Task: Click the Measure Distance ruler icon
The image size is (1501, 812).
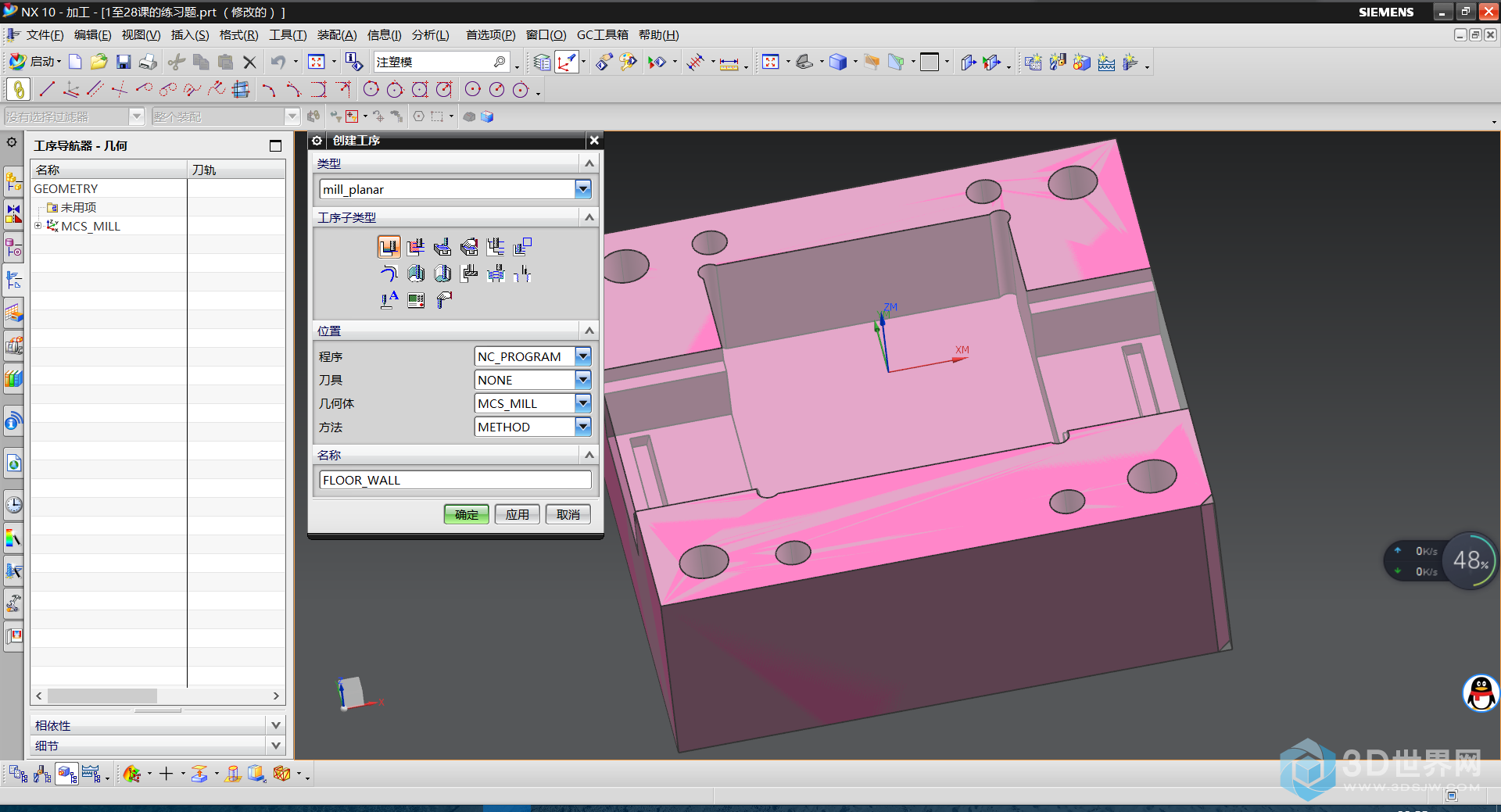Action: click(x=729, y=63)
